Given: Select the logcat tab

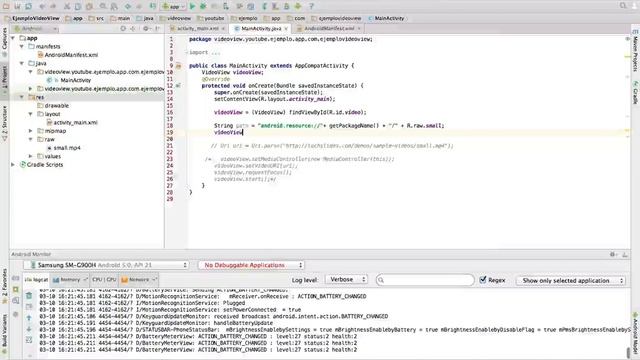Looking at the screenshot, I should [36, 280].
